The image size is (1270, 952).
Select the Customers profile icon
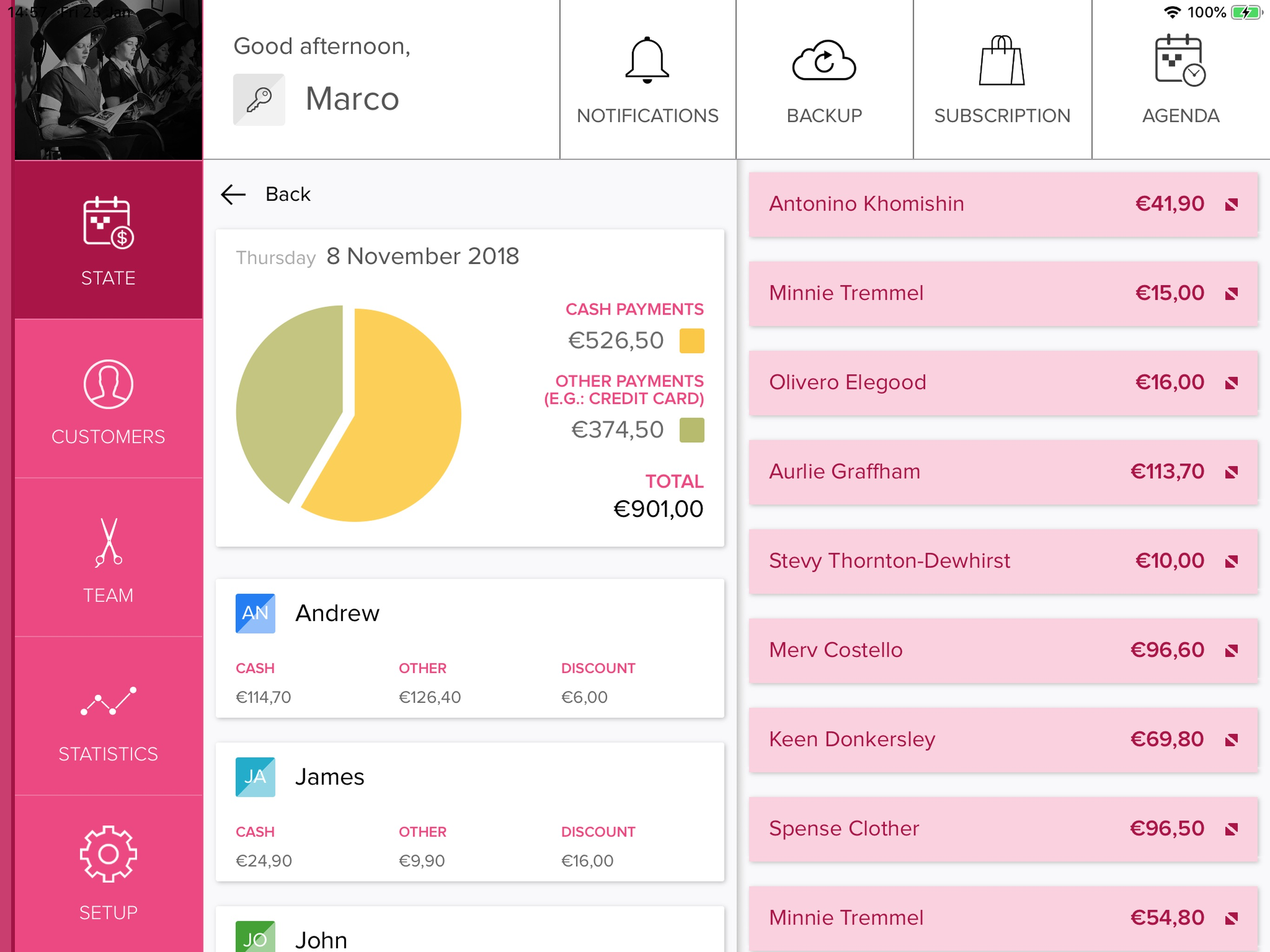pos(108,384)
